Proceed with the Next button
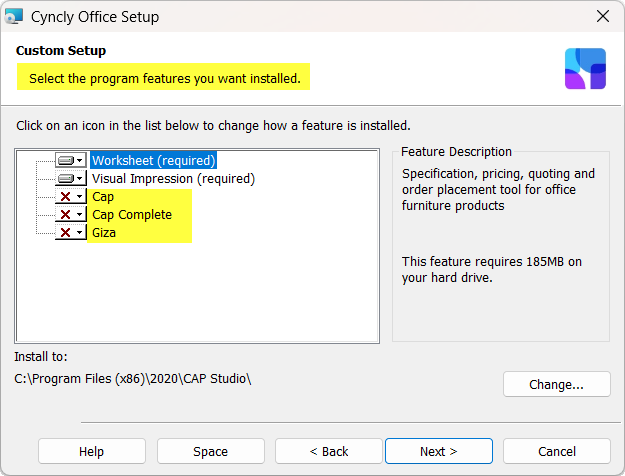This screenshot has width=625, height=476. tap(439, 451)
